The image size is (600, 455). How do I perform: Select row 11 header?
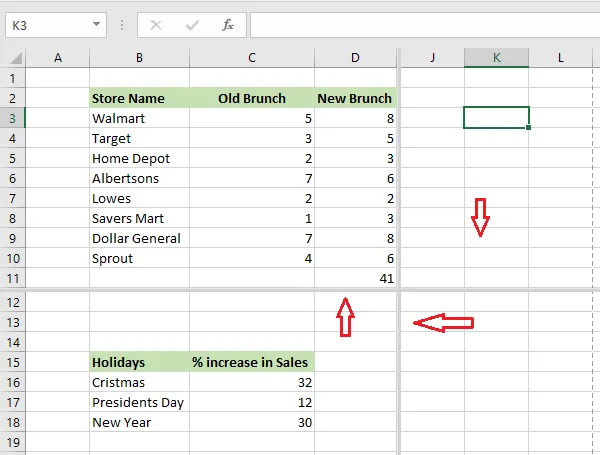[13, 278]
